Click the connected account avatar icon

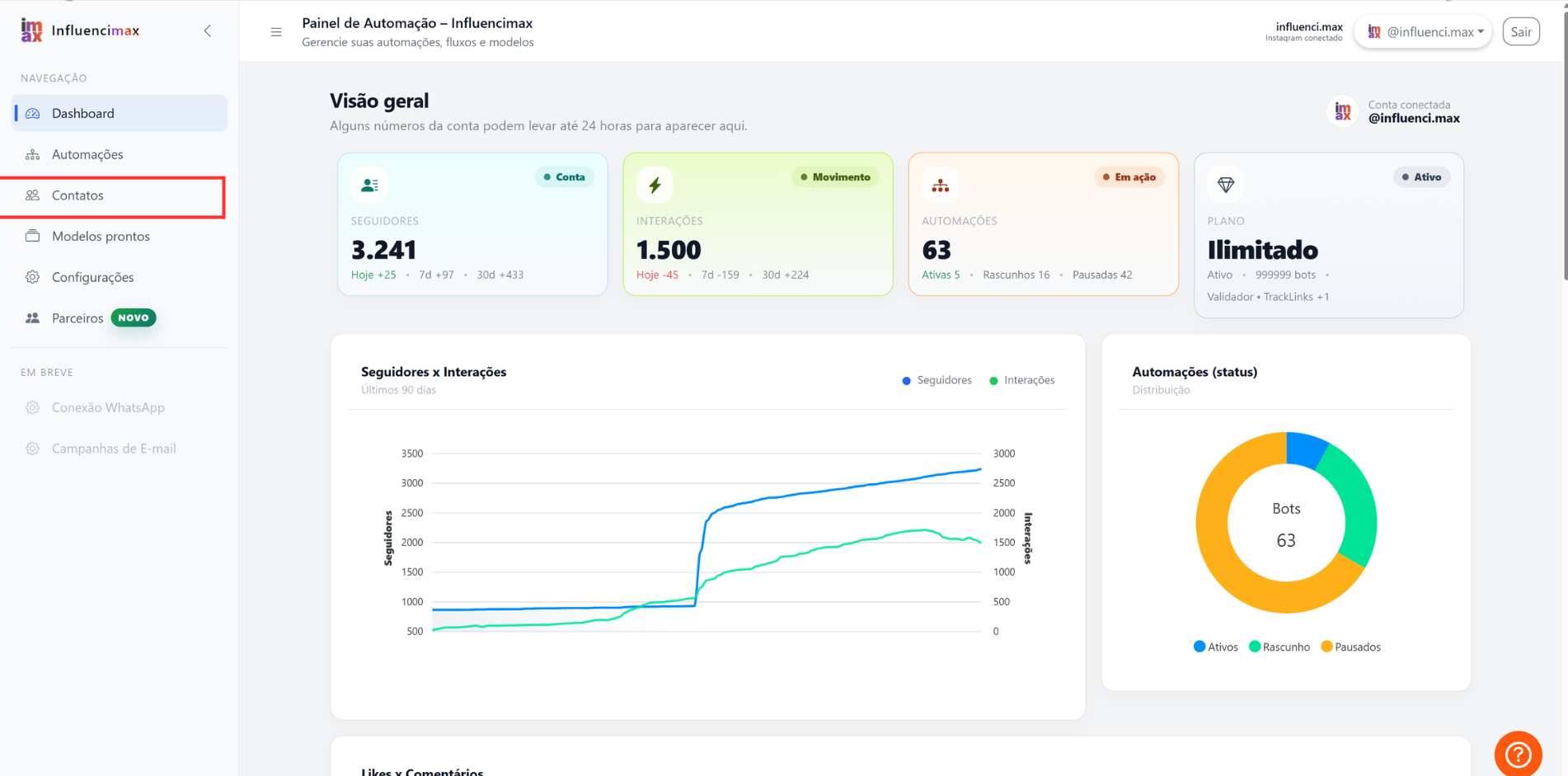point(1343,111)
